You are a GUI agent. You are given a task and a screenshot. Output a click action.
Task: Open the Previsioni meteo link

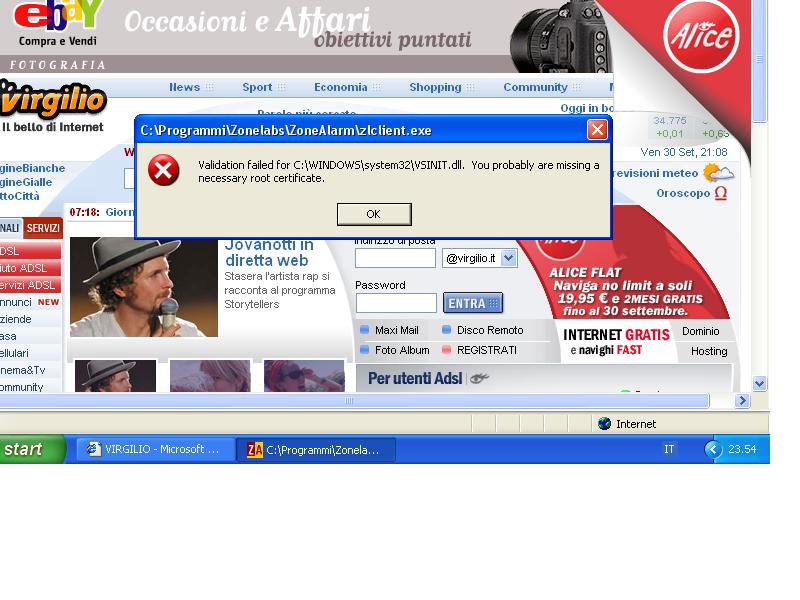coord(656,173)
